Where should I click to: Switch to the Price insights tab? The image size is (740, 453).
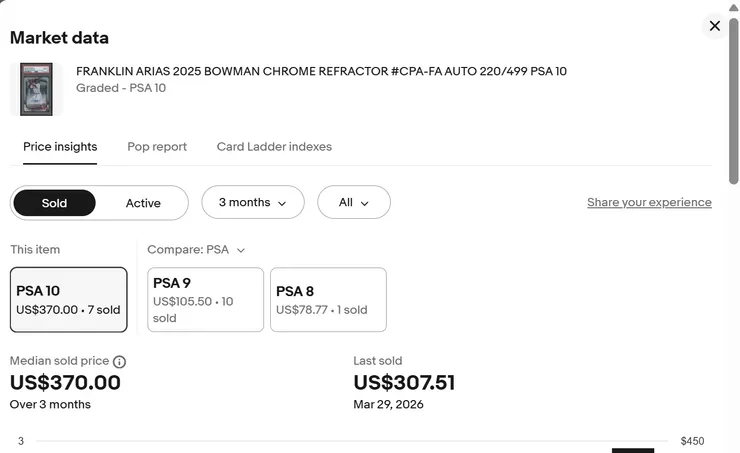click(60, 146)
